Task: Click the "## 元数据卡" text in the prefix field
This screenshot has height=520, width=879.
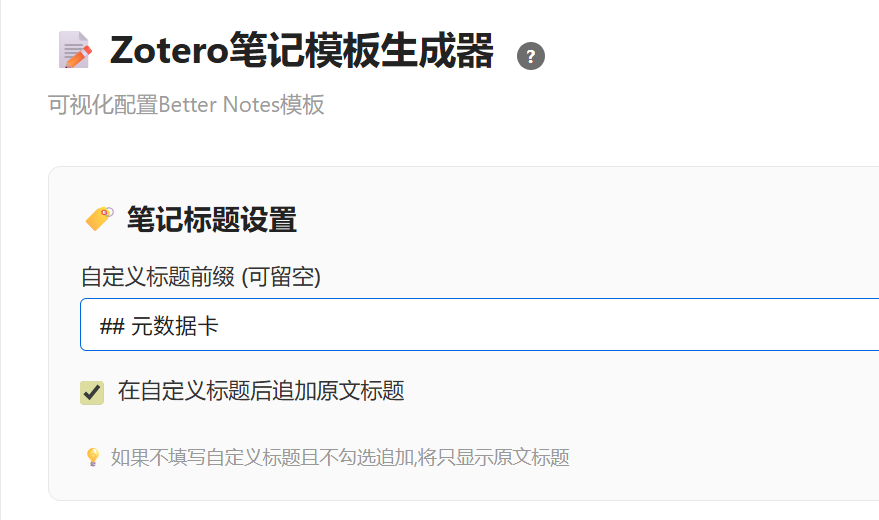Action: tap(159, 326)
